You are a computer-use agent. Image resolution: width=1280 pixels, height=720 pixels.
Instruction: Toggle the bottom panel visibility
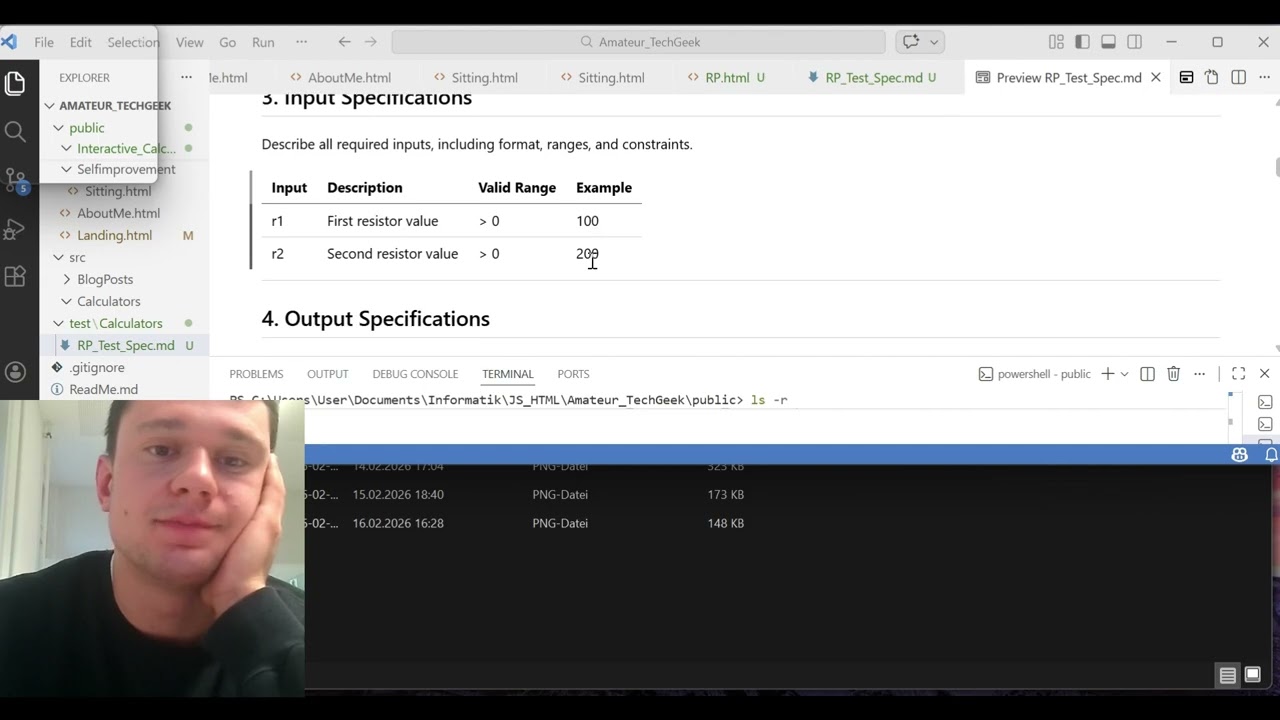coord(1108,42)
